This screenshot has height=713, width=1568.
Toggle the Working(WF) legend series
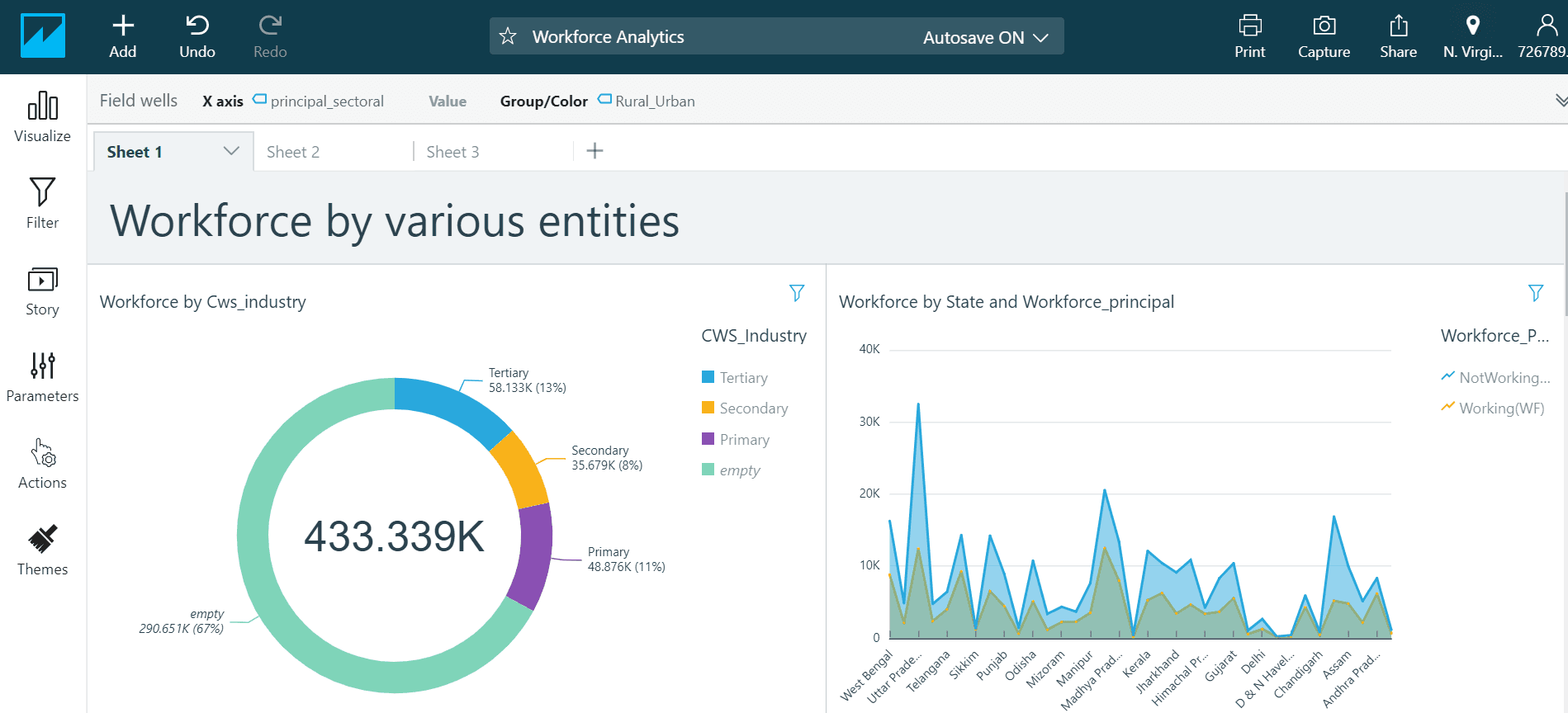(1493, 408)
